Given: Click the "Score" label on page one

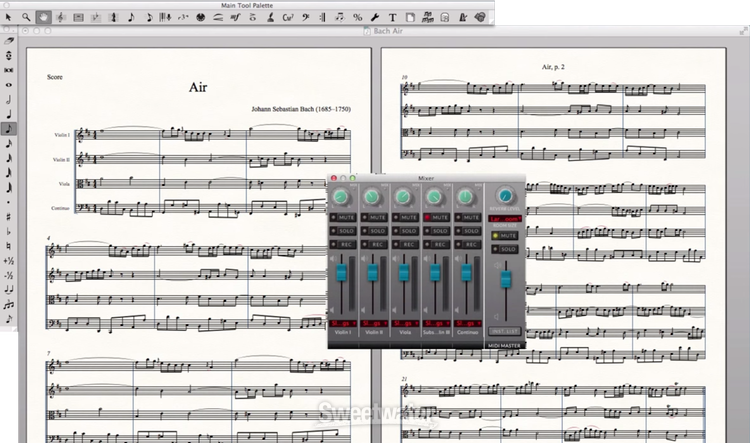Looking at the screenshot, I should 55,77.
